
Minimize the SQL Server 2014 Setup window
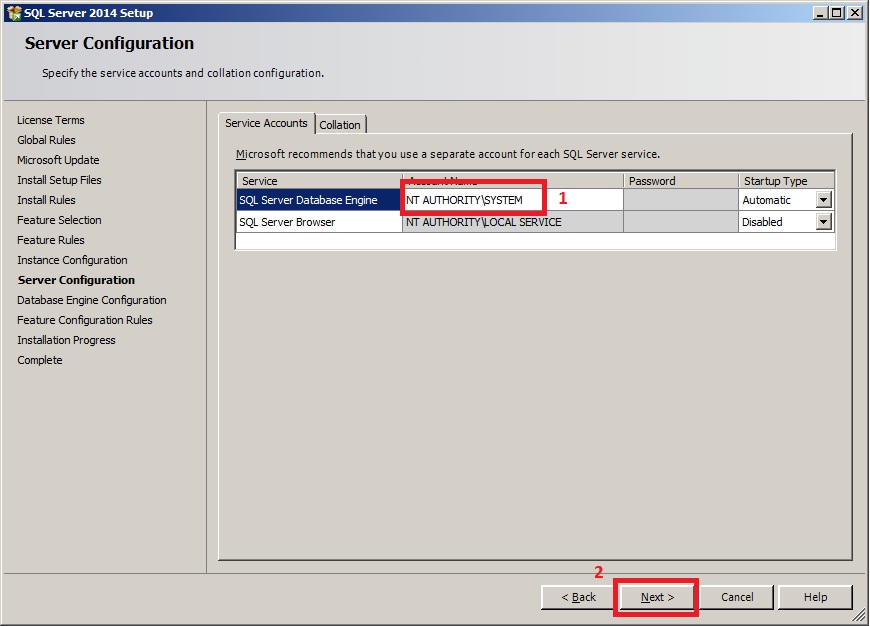click(820, 12)
